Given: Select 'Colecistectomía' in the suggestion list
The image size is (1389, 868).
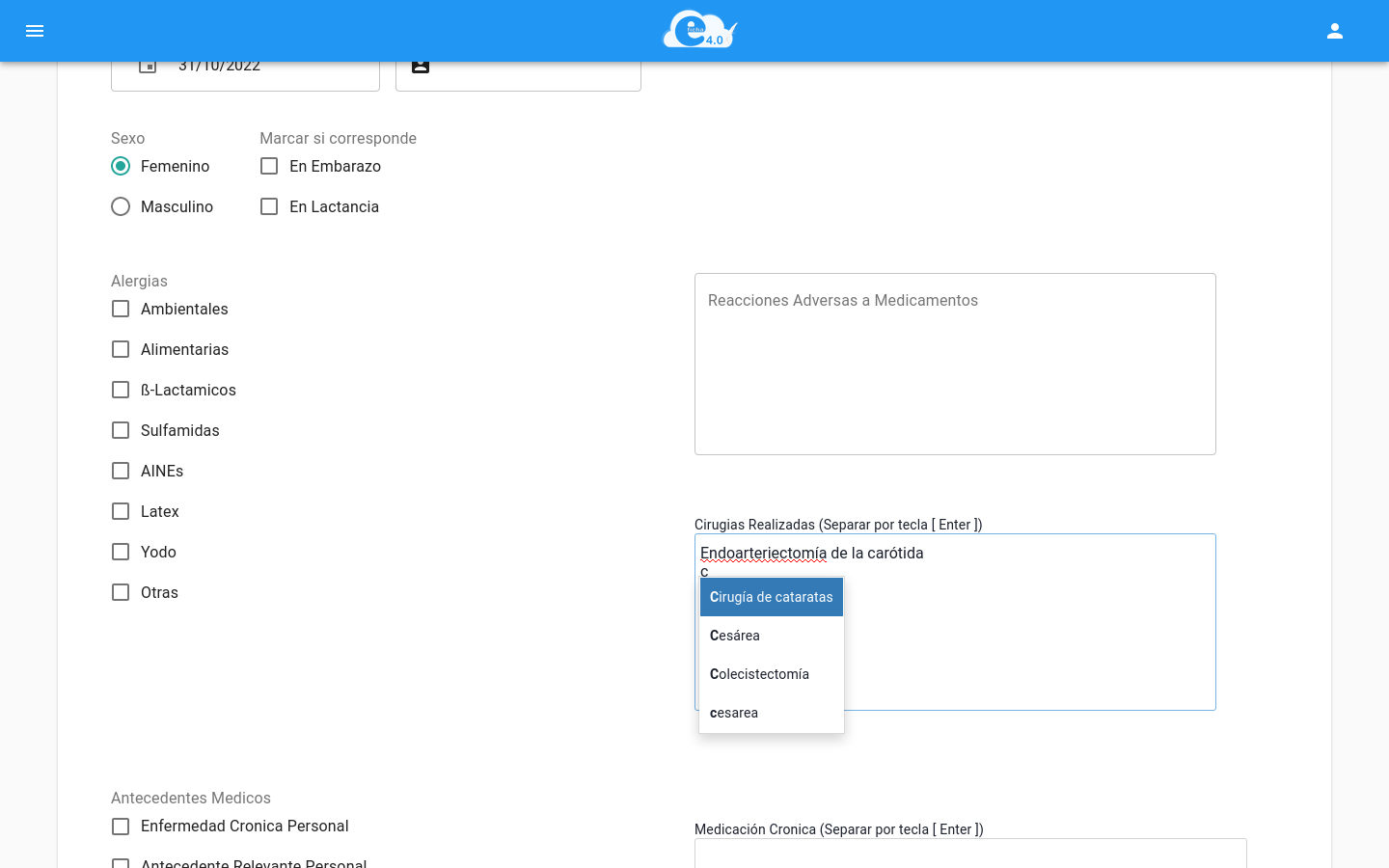Looking at the screenshot, I should 771,673.
